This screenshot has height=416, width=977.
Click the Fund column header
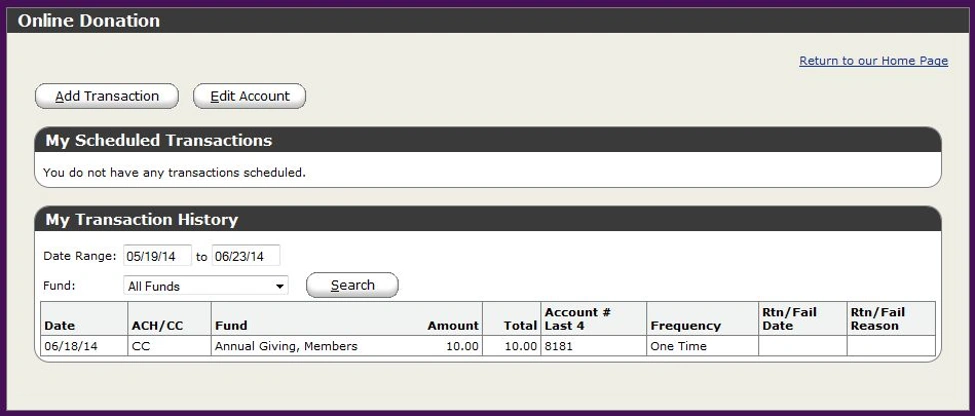[x=231, y=325]
